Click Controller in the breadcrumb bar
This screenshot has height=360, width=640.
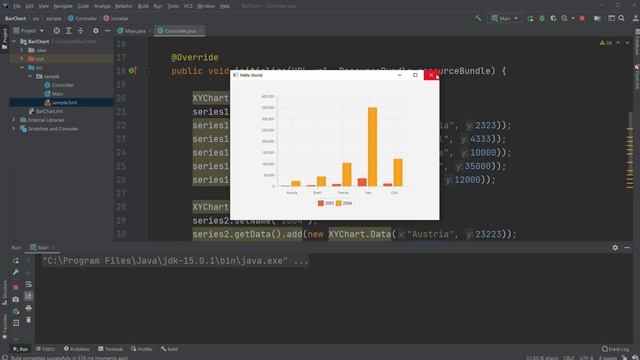point(82,18)
